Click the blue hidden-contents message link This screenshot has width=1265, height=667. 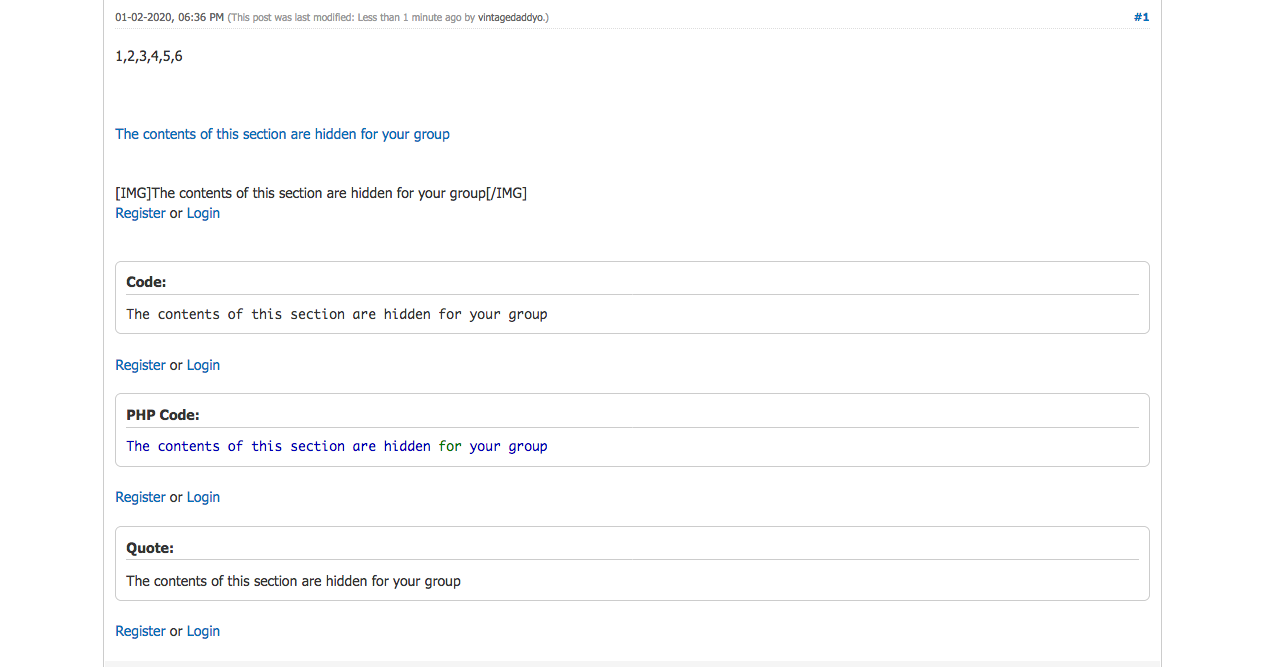point(282,134)
